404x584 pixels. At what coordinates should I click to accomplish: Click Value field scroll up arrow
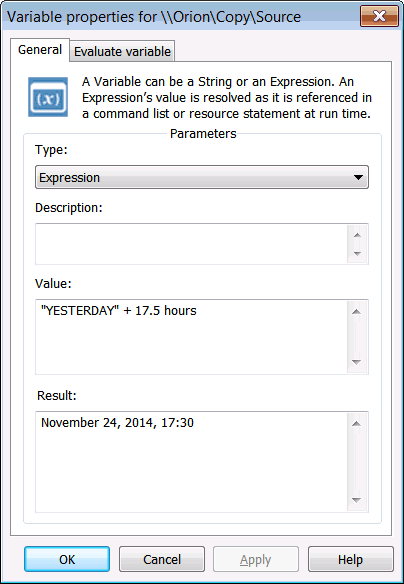tap(357, 311)
